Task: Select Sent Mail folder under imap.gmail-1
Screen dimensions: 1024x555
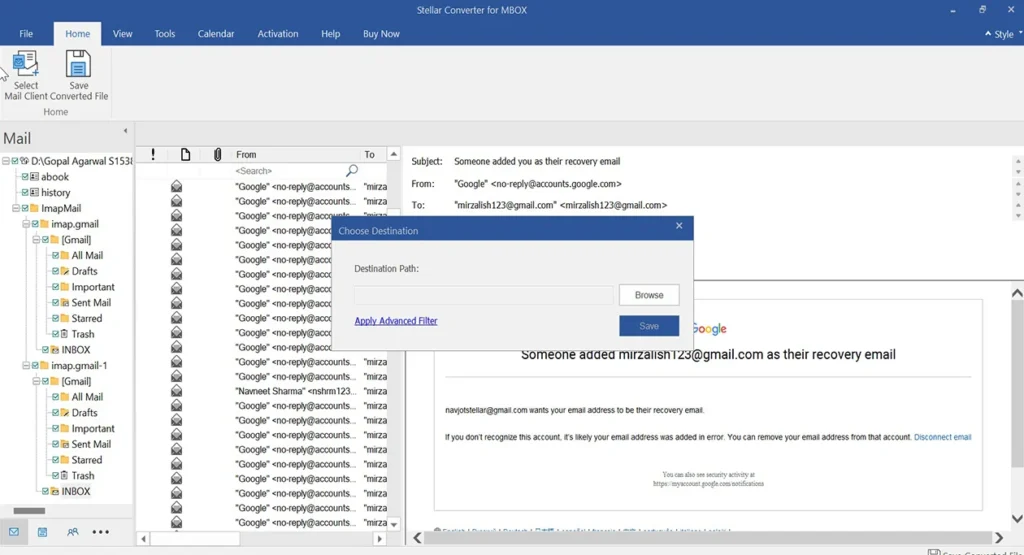Action: point(91,443)
